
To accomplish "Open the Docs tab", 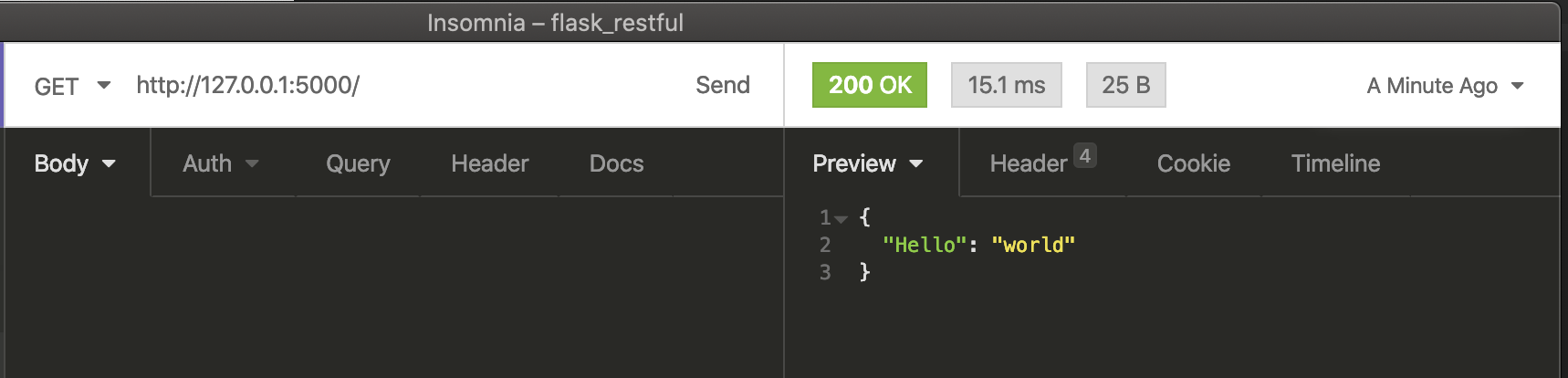I will (616, 163).
